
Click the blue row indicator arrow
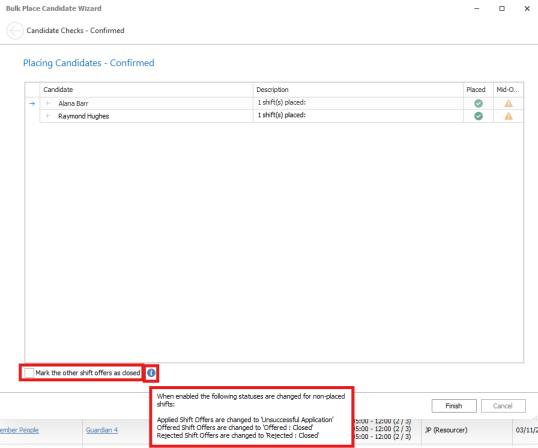[32, 104]
